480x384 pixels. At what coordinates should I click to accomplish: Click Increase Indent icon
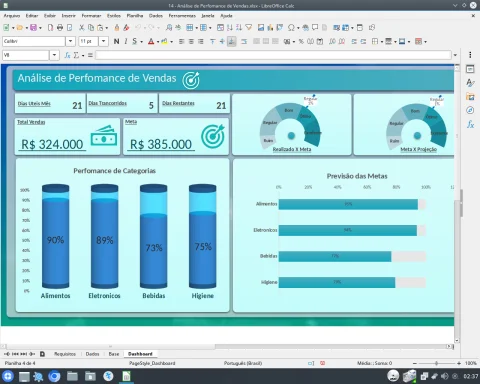click(x=354, y=41)
